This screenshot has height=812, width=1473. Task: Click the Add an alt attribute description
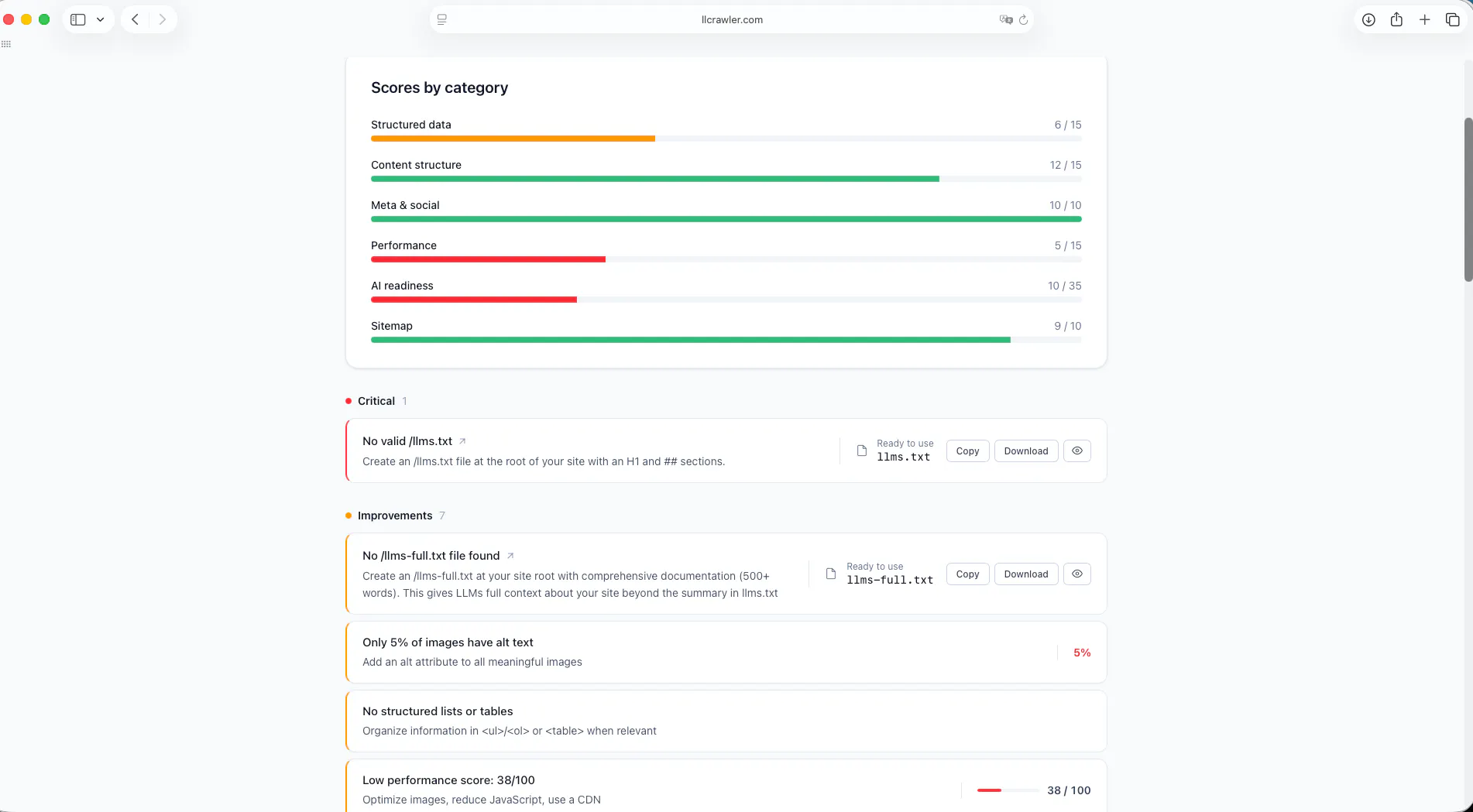pos(472,662)
